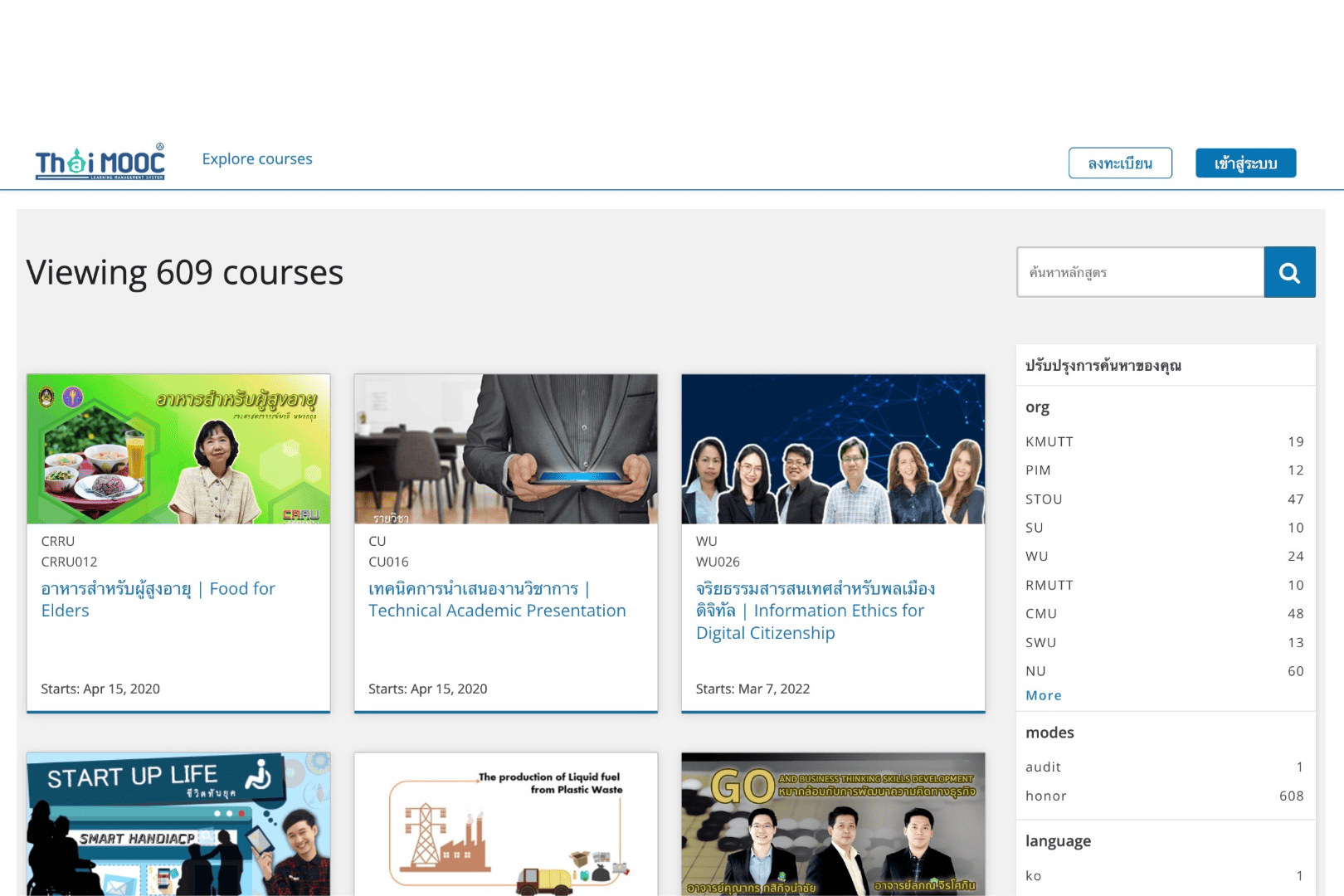Open the START UP LIFE course thumbnail
The image size is (1344, 896).
(178, 824)
